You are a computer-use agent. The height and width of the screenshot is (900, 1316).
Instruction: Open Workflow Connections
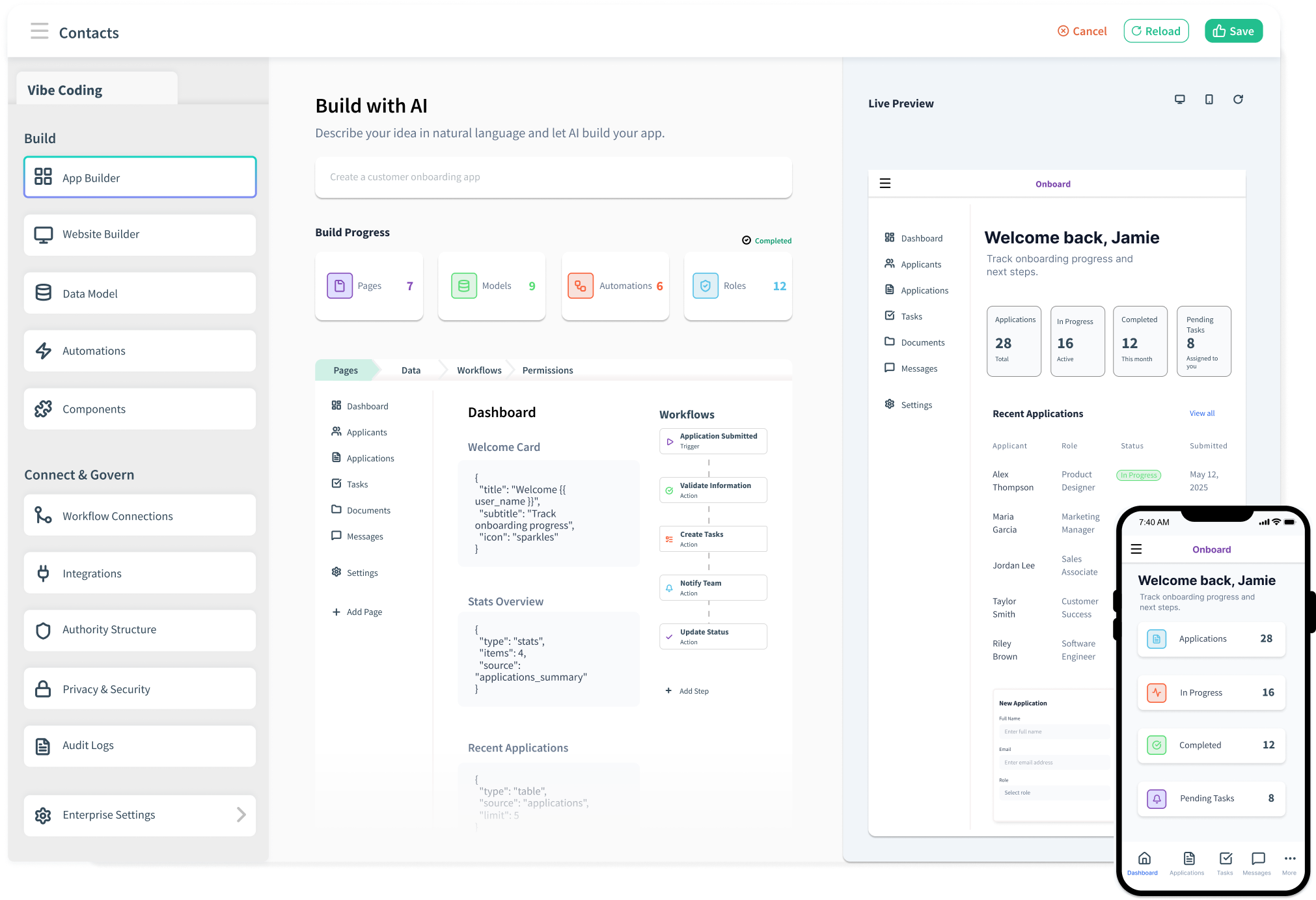coord(140,515)
